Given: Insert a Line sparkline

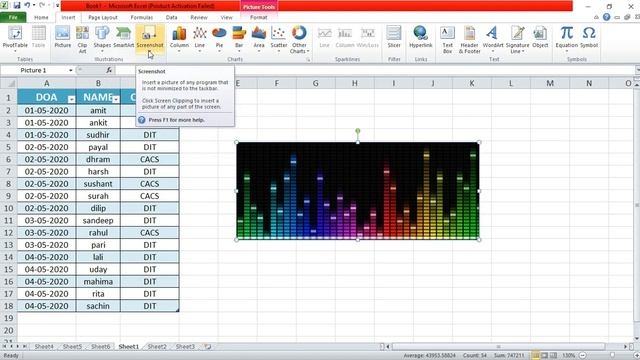Looking at the screenshot, I should [x=324, y=38].
